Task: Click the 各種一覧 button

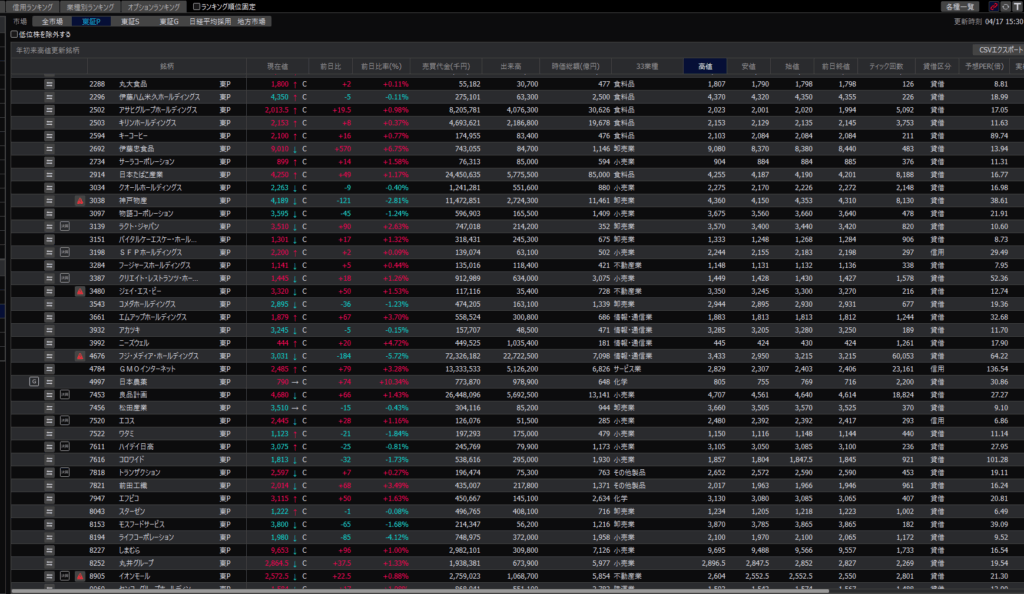Action: tap(960, 7)
